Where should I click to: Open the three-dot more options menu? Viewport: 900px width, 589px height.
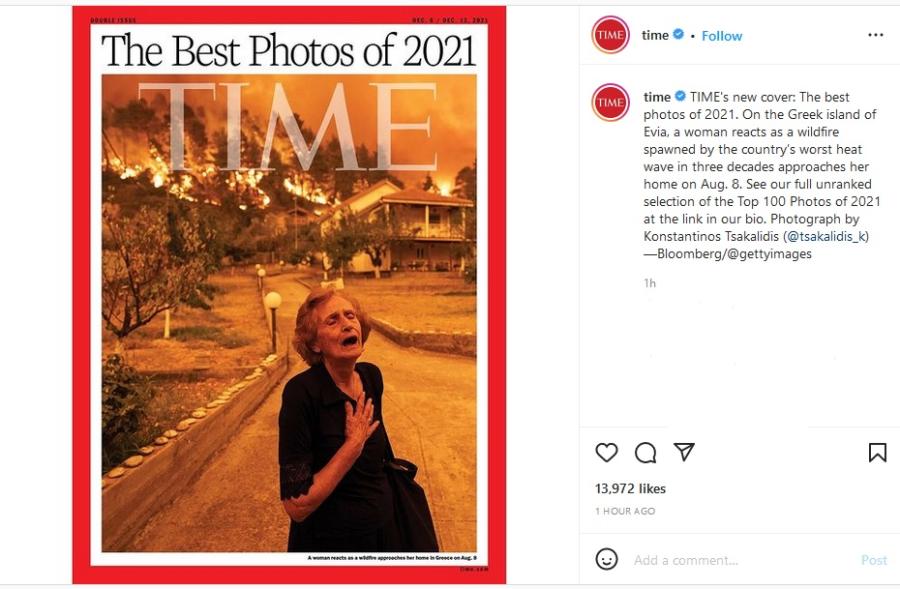click(x=875, y=35)
